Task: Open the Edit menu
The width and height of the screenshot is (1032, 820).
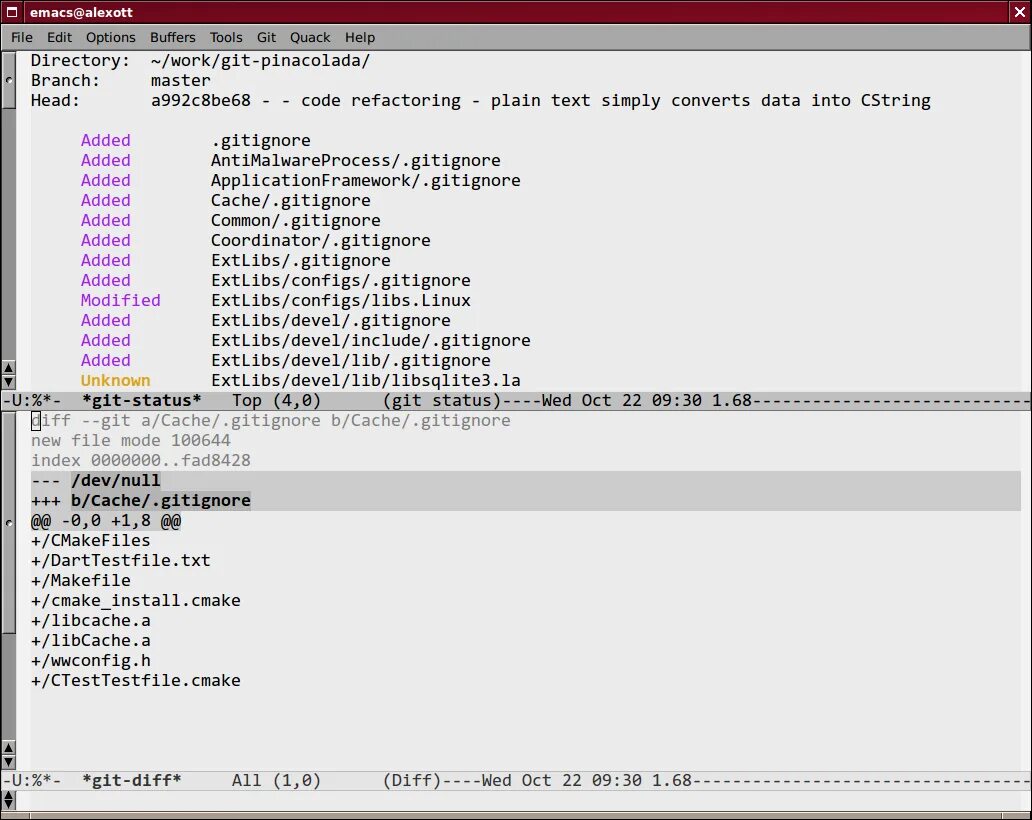Action: click(x=59, y=38)
